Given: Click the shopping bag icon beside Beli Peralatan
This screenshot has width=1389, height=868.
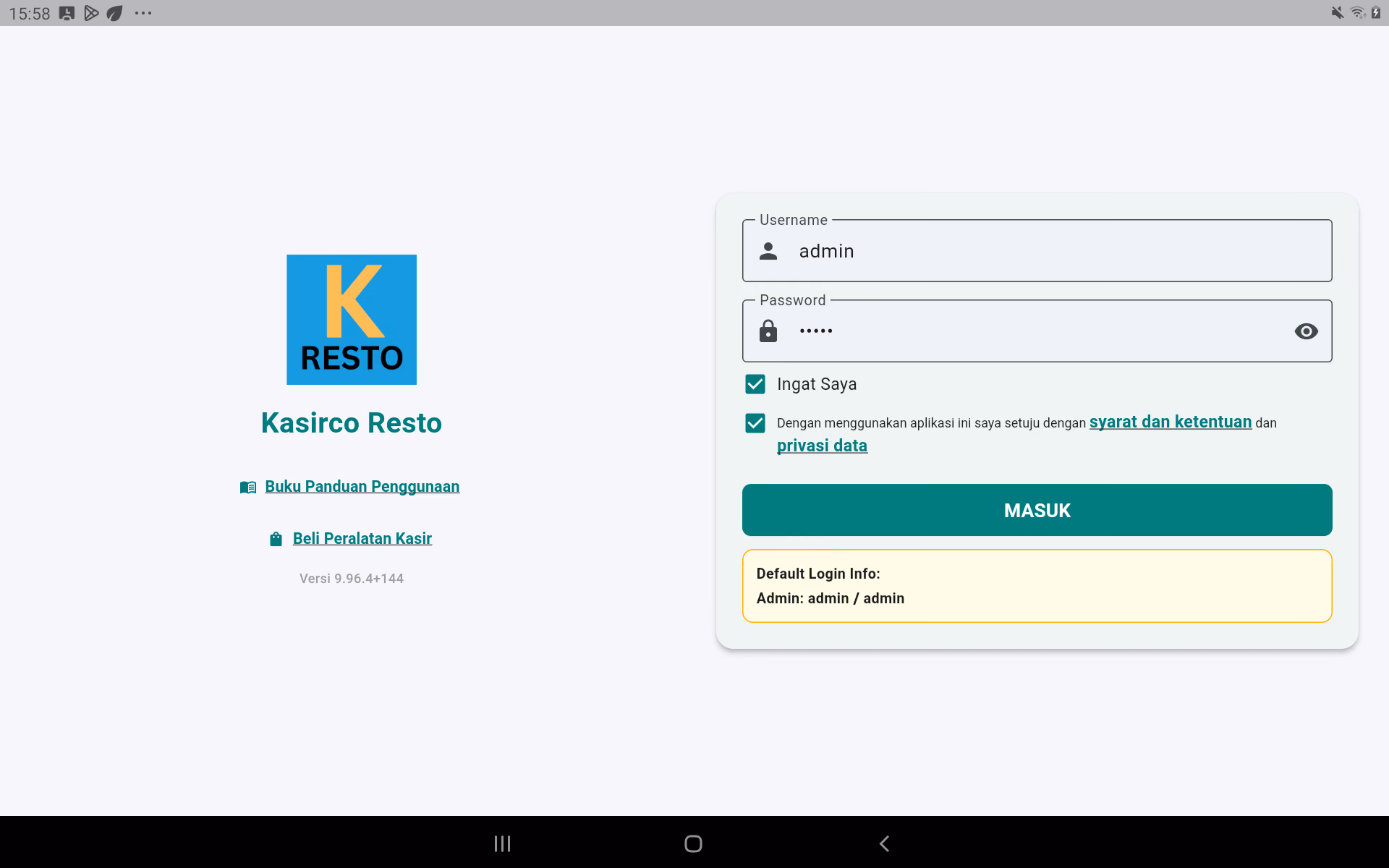Looking at the screenshot, I should point(276,539).
